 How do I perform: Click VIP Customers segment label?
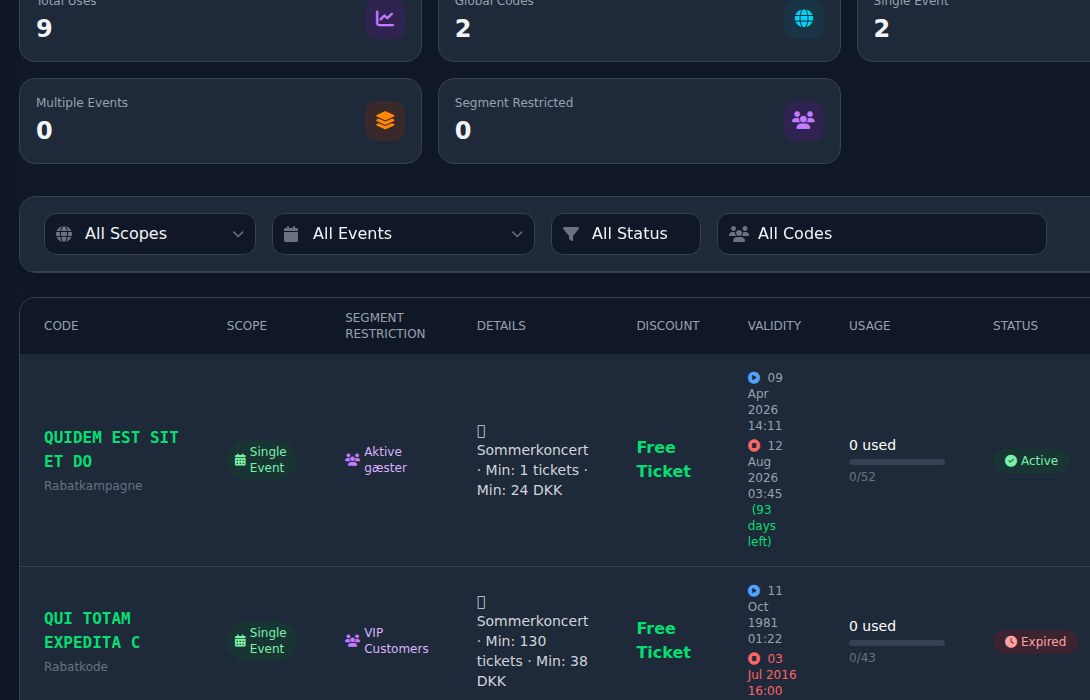(396, 641)
